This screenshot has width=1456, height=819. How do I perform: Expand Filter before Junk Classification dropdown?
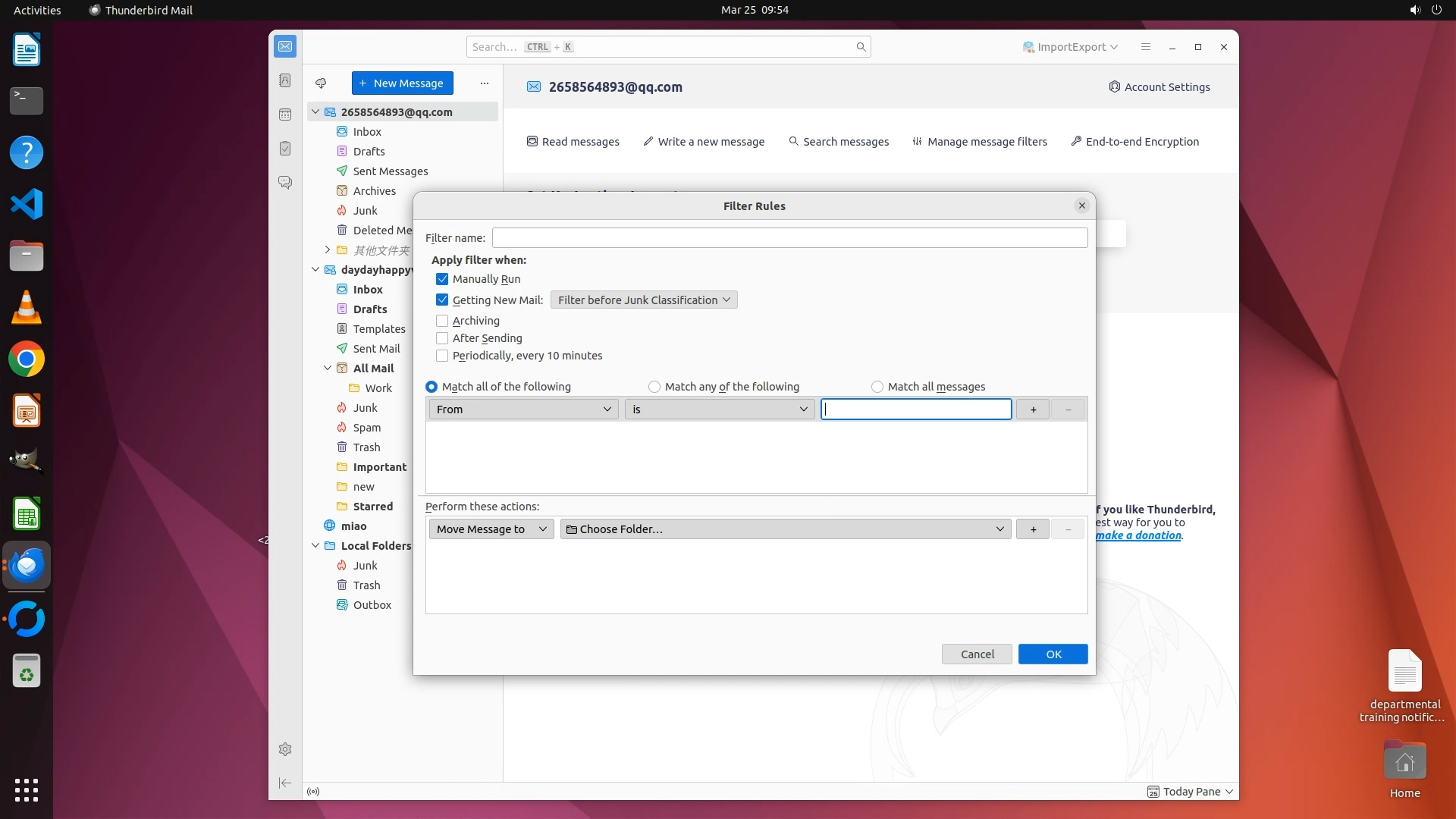point(644,300)
